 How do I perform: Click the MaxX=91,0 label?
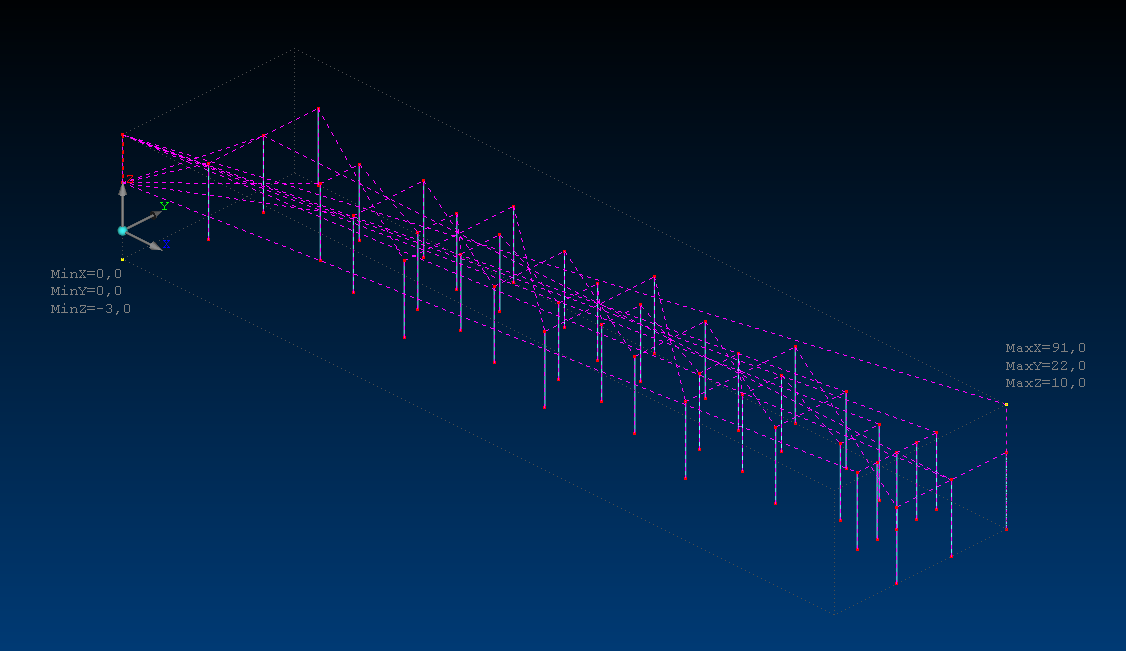[1046, 347]
